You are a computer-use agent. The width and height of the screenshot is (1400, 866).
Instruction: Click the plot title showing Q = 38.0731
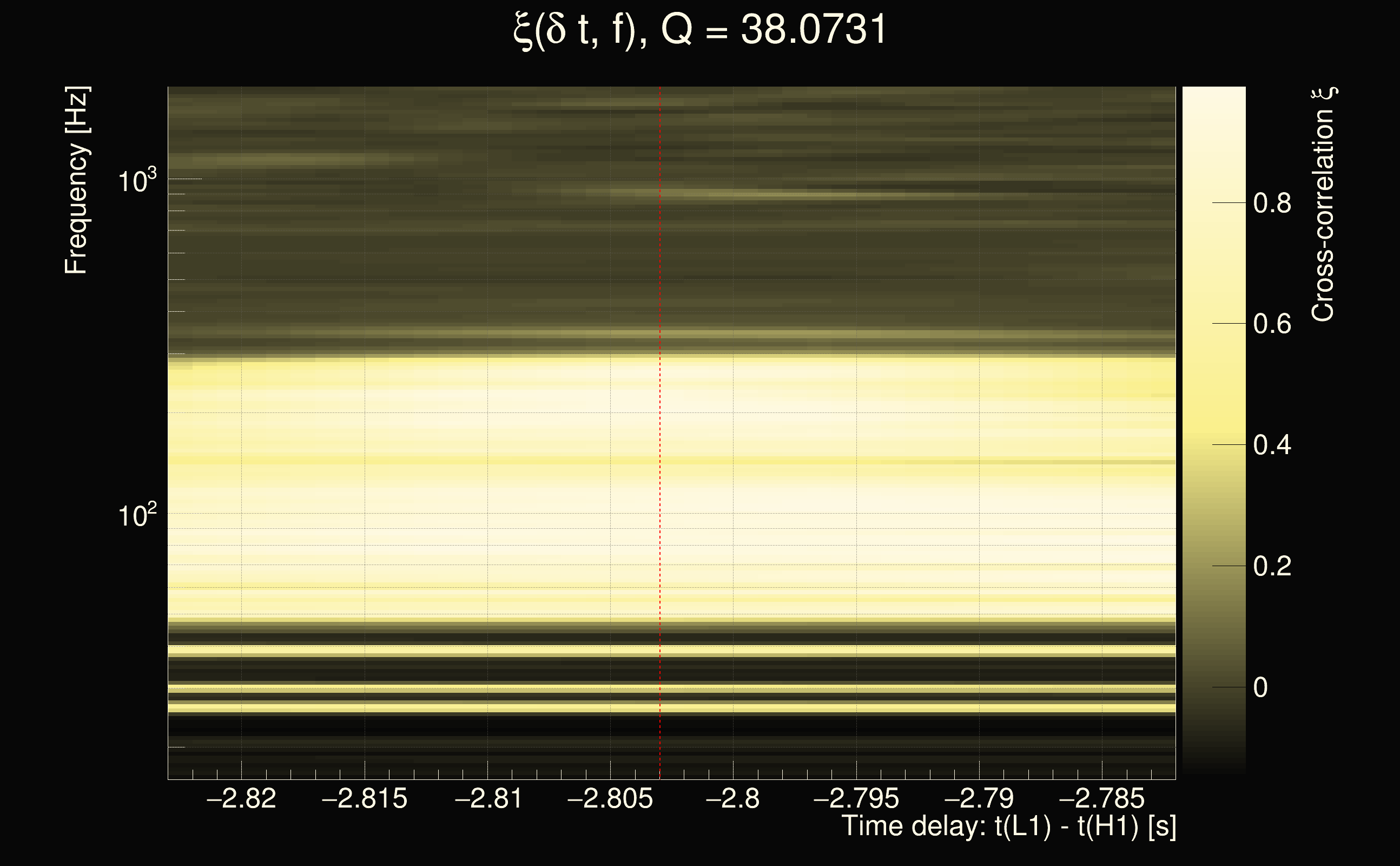[699, 30]
